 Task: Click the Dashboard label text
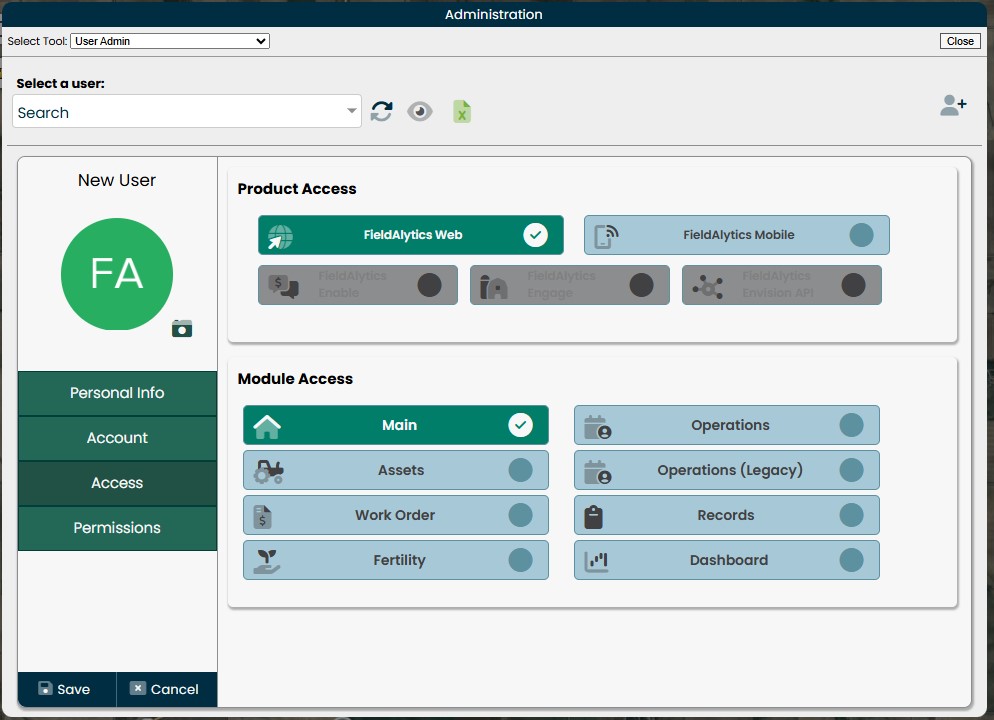tap(728, 560)
